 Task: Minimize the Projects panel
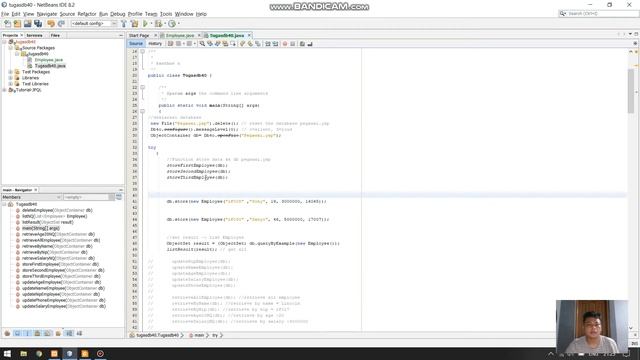click(121, 36)
